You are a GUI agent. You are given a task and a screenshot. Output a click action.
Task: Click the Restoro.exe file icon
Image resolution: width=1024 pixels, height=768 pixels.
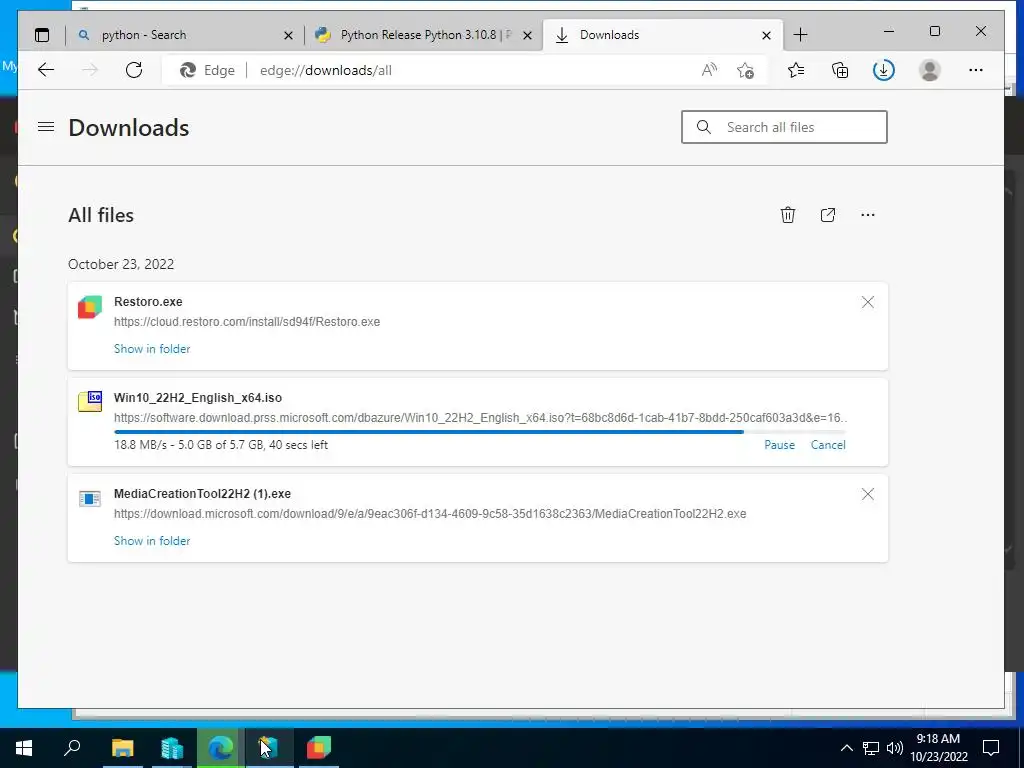pyautogui.click(x=90, y=307)
